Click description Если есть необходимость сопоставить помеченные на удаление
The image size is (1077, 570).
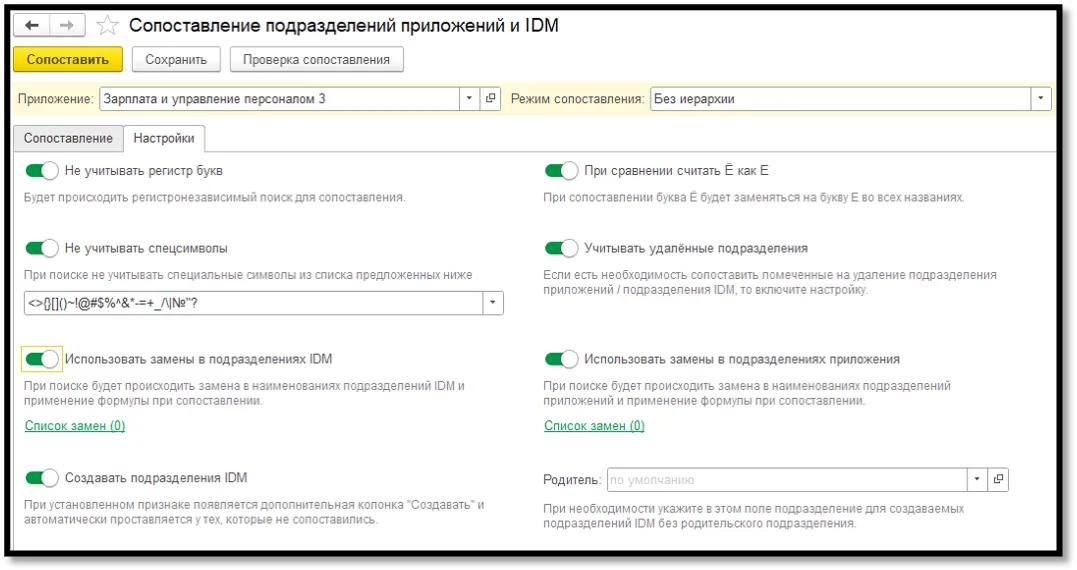[770, 282]
